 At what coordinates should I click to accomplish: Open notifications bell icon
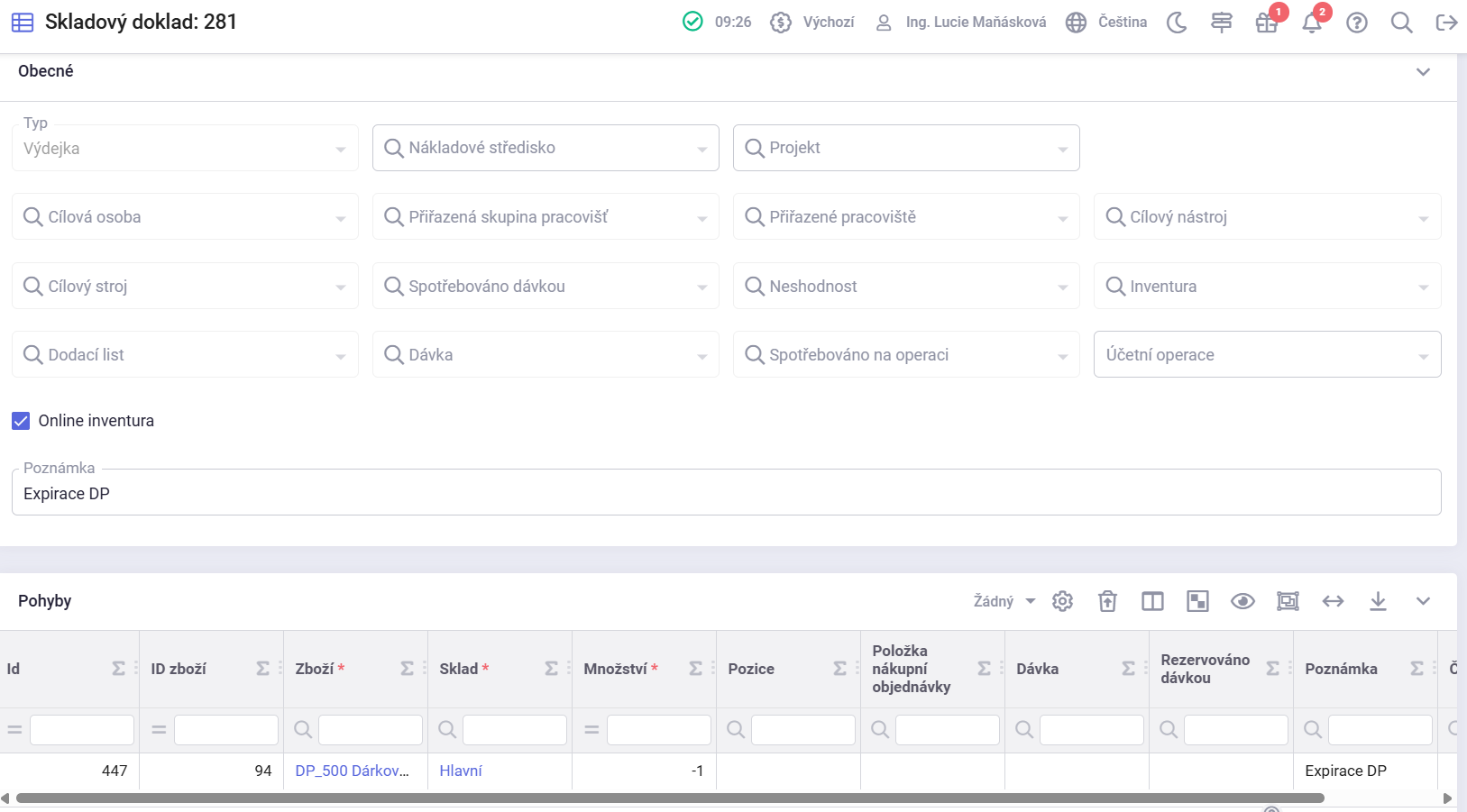click(x=1312, y=23)
